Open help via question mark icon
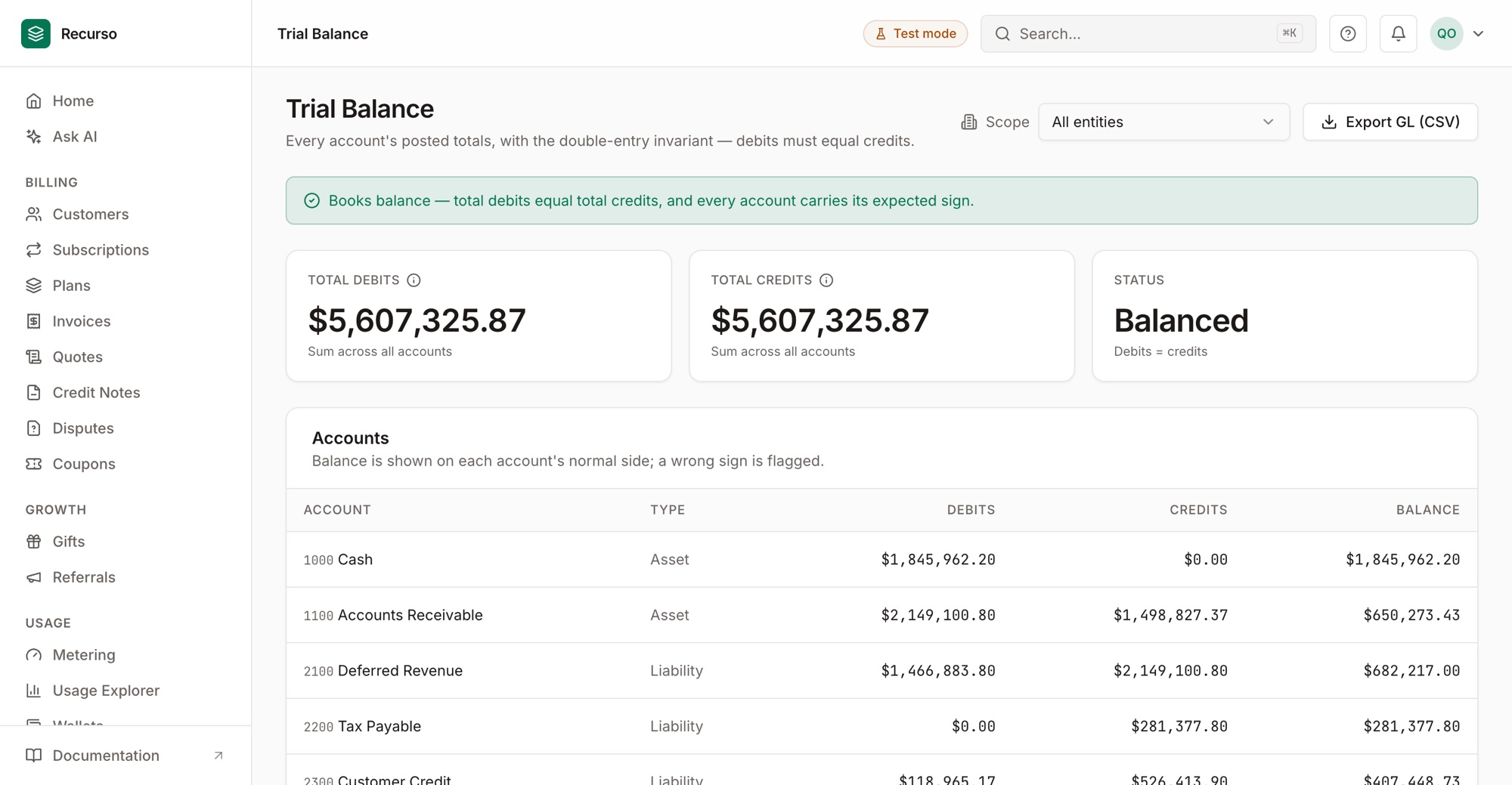Viewport: 1512px width, 785px height. pyautogui.click(x=1348, y=34)
